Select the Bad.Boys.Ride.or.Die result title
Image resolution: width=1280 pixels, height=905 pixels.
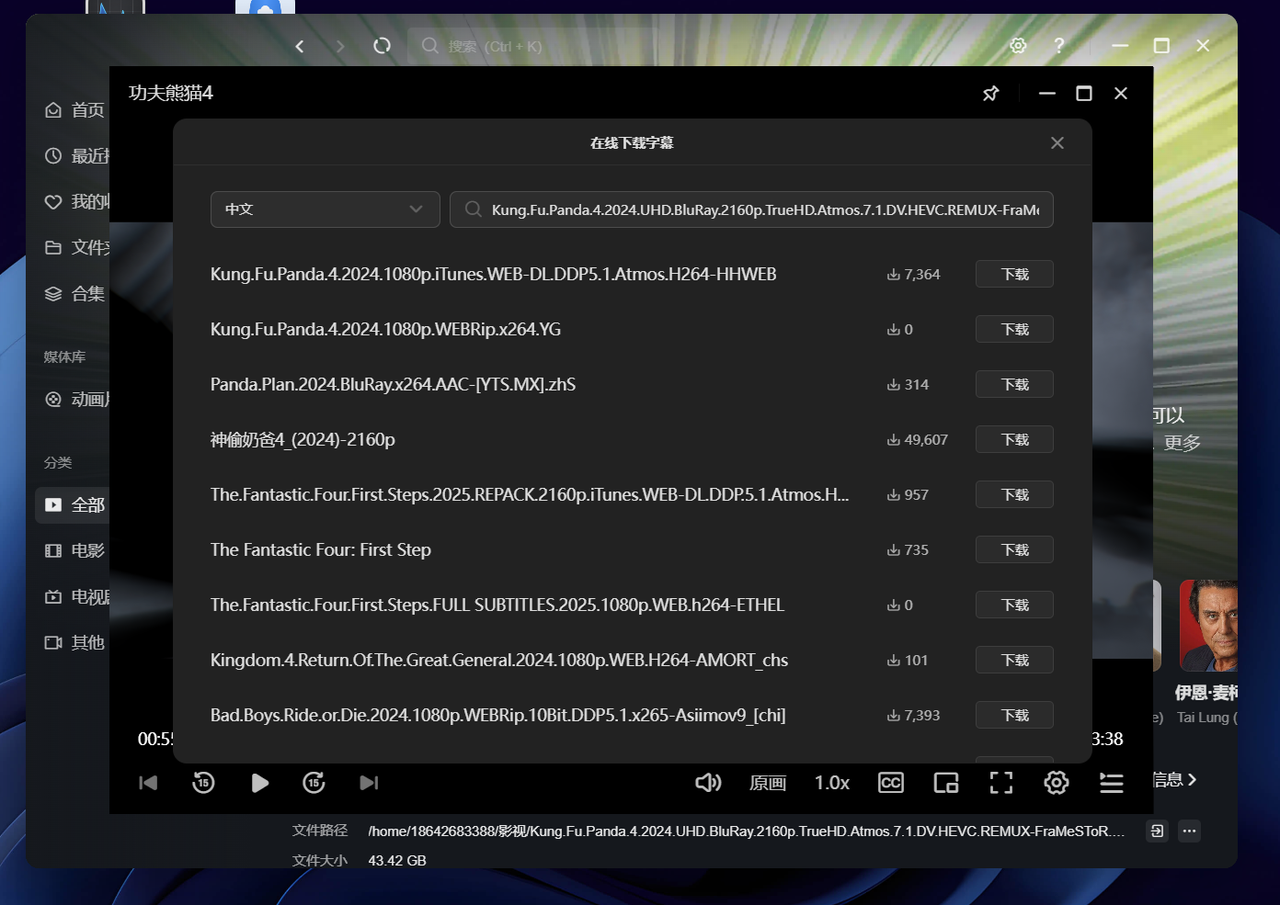pos(498,715)
